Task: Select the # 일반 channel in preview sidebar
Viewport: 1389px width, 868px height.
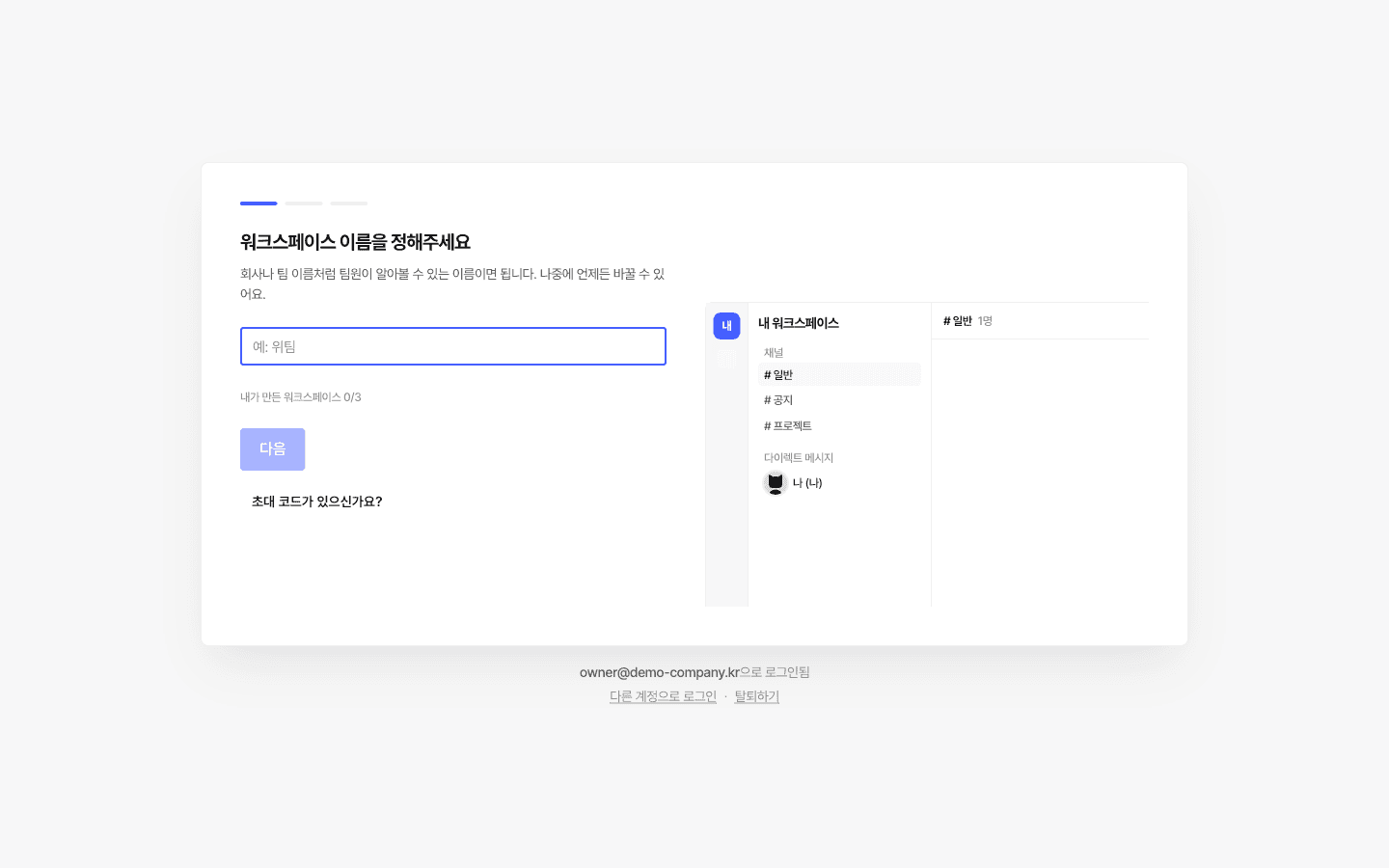Action: (839, 374)
